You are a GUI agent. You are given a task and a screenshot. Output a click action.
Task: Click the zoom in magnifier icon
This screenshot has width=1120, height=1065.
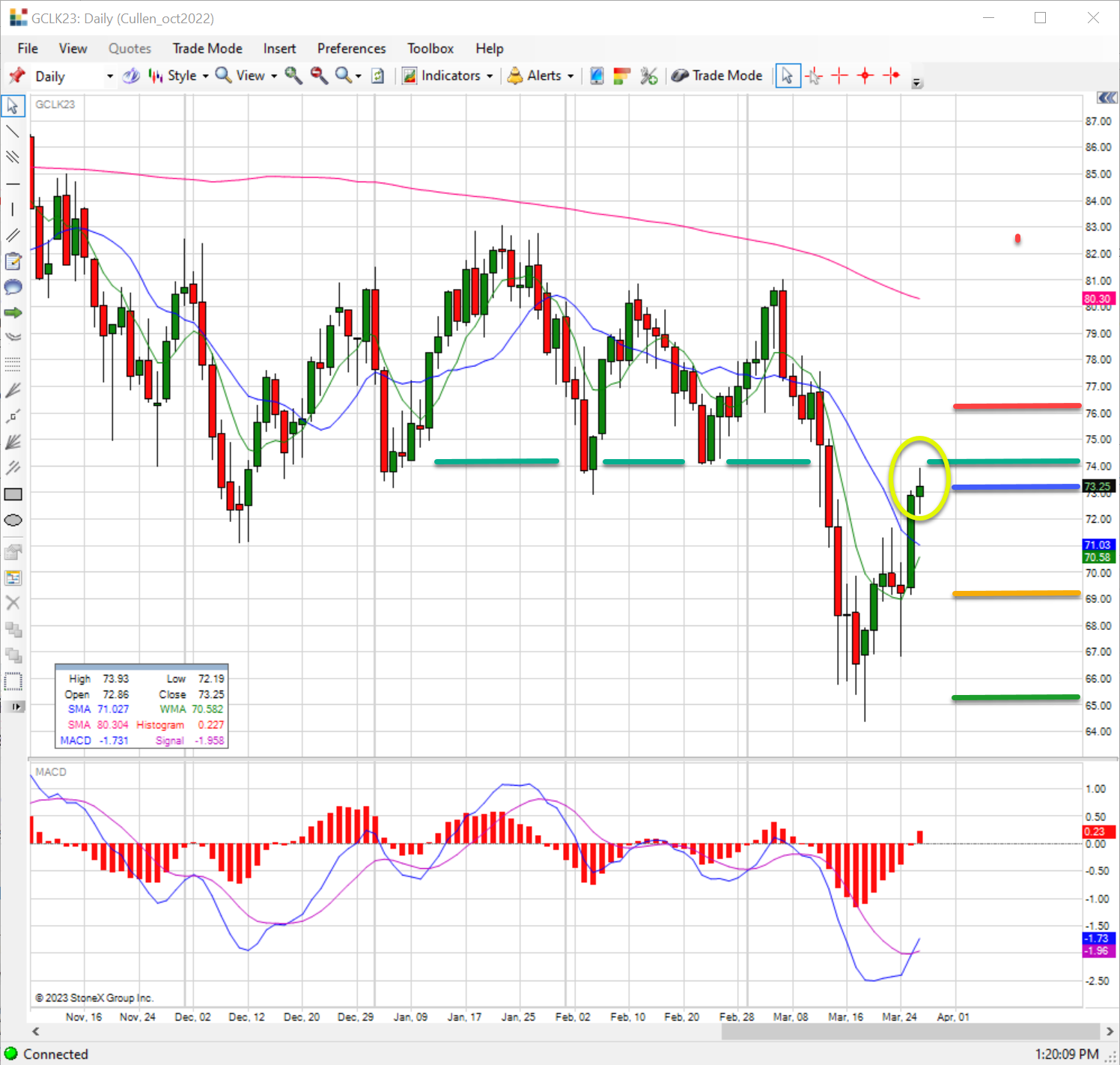click(293, 76)
